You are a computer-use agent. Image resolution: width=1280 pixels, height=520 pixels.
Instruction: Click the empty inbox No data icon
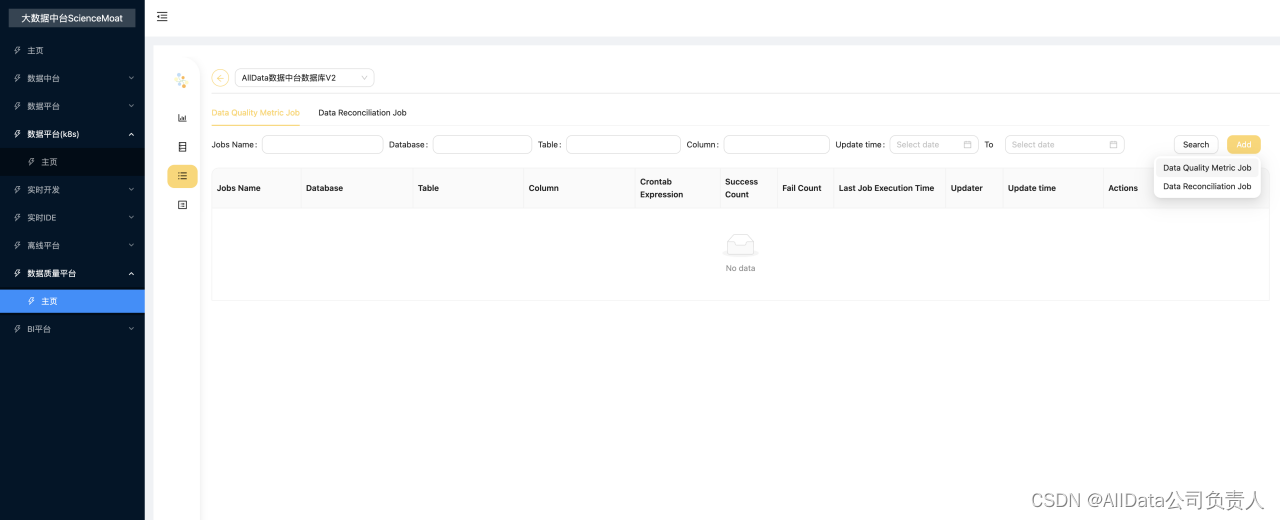click(x=740, y=244)
